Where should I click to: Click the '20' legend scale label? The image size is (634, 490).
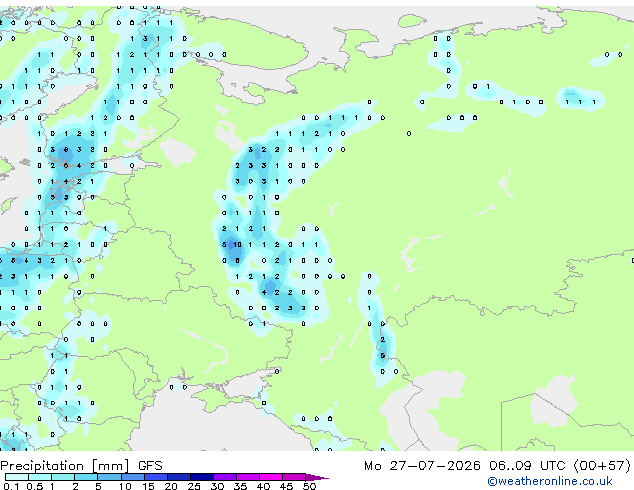pyautogui.click(x=171, y=486)
